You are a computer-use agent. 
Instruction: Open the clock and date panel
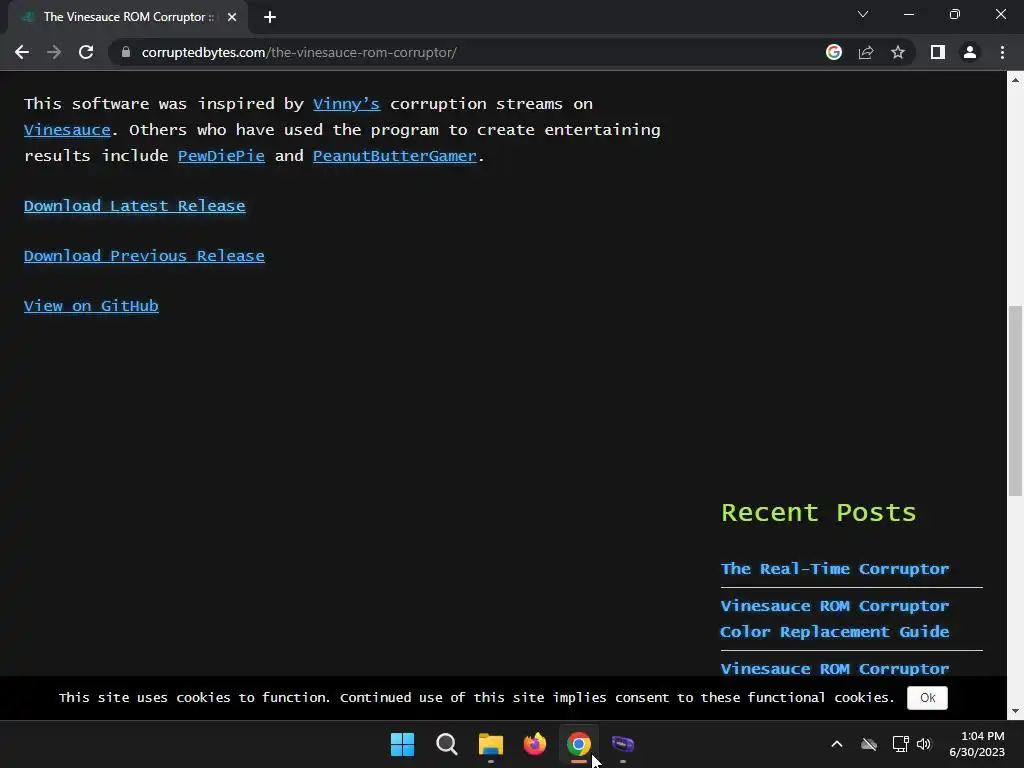click(x=977, y=744)
